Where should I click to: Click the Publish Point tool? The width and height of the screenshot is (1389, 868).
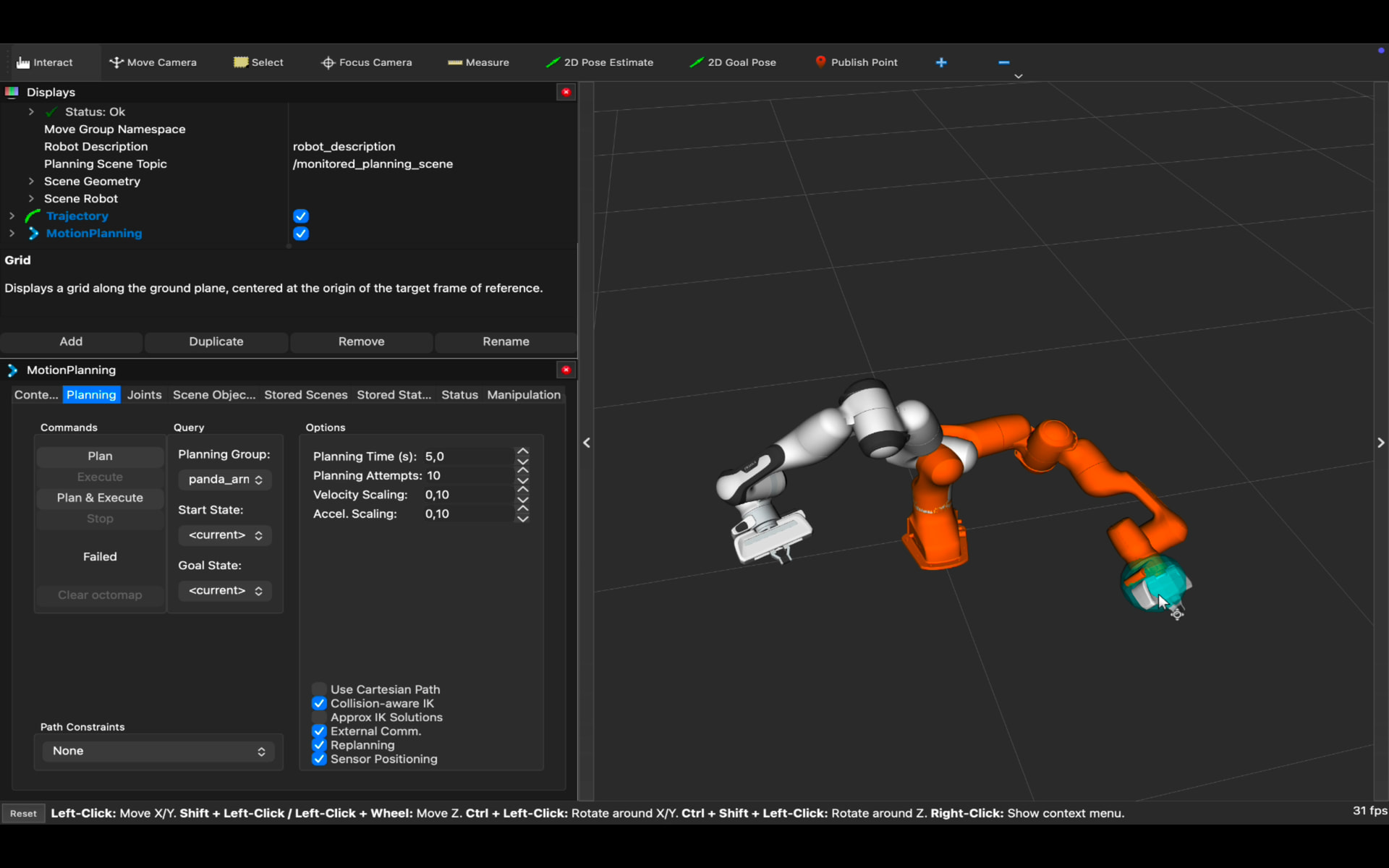pos(856,62)
